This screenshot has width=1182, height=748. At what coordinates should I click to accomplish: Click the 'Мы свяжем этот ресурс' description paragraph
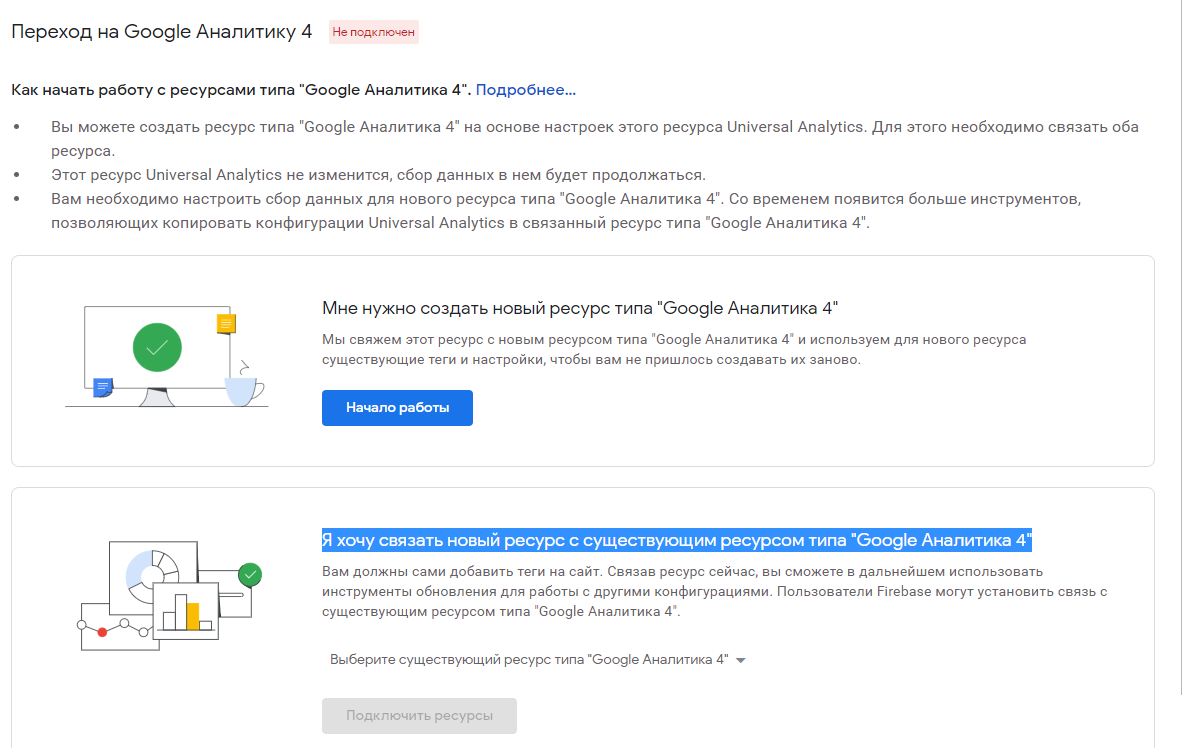(673, 349)
